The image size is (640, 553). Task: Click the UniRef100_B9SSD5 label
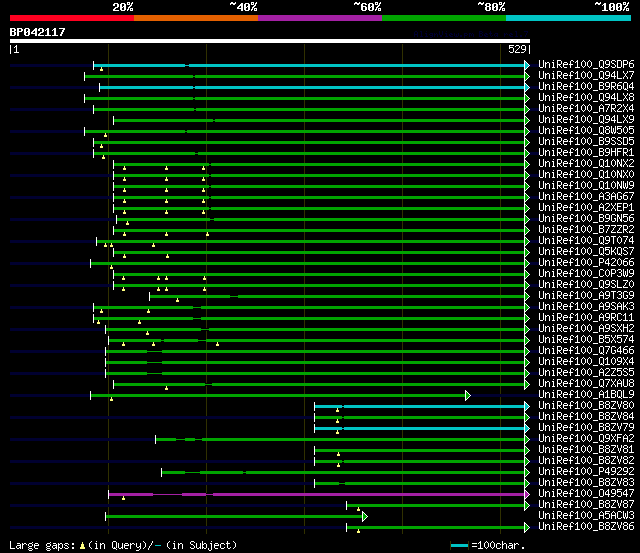coord(586,142)
